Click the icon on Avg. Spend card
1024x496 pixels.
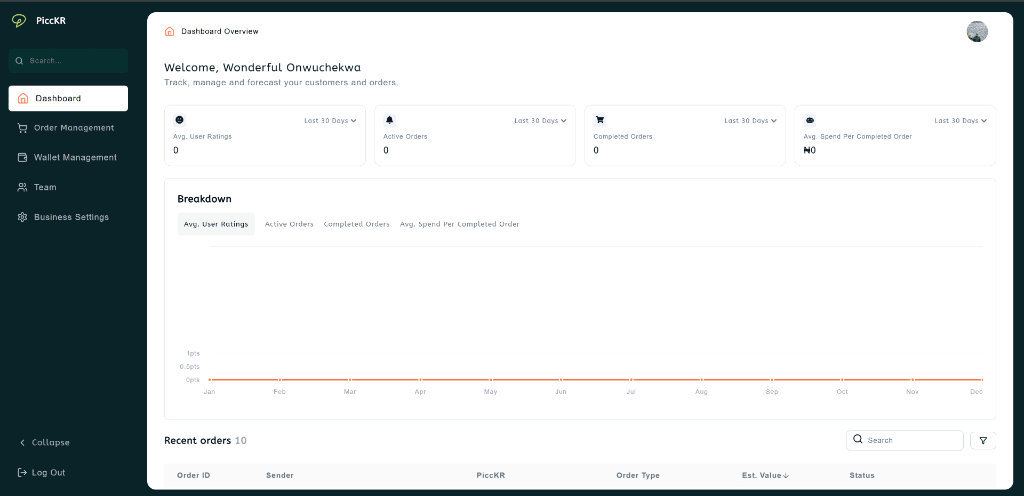(x=810, y=120)
